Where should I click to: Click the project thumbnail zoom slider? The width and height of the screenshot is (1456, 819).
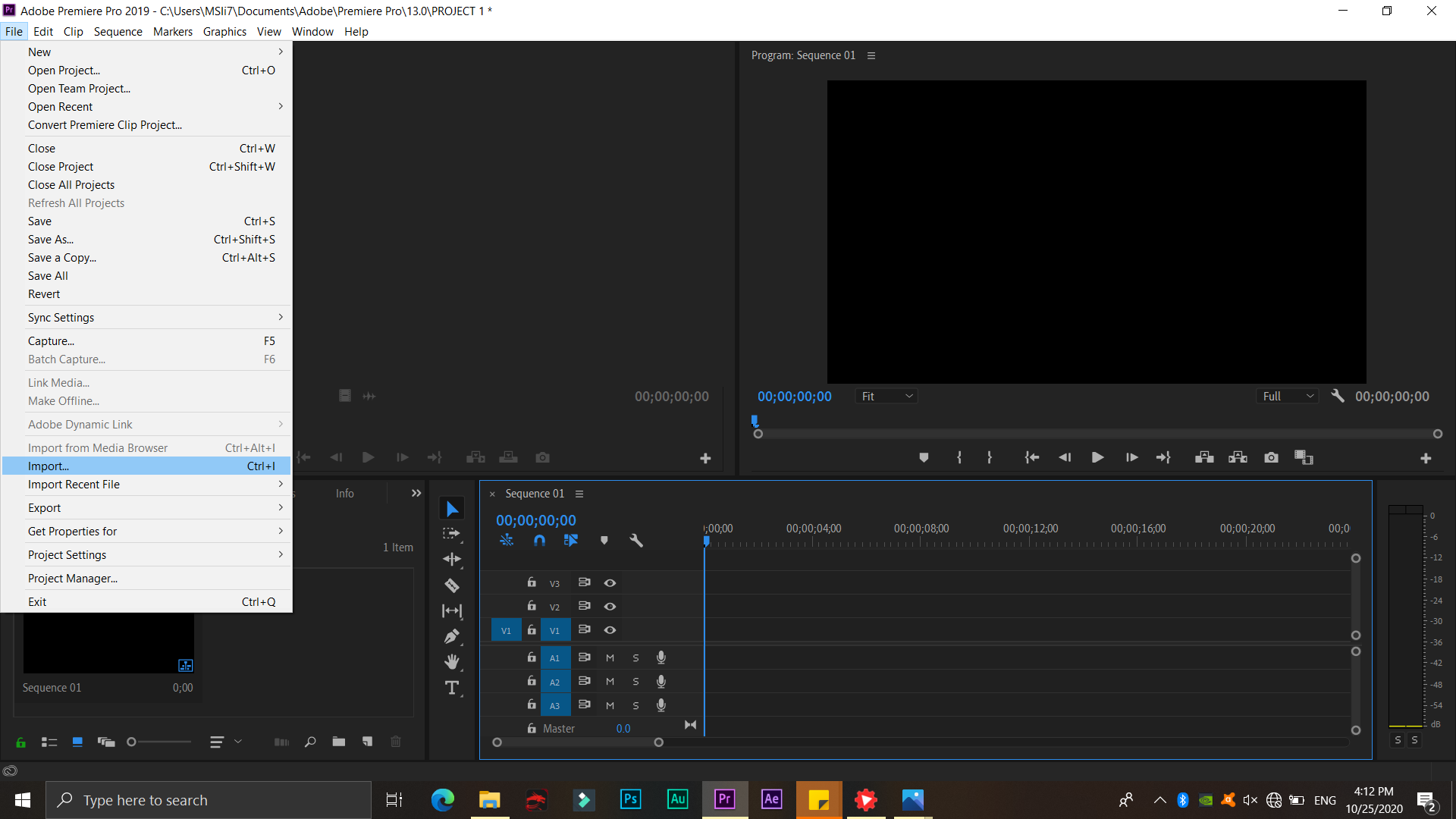132,742
